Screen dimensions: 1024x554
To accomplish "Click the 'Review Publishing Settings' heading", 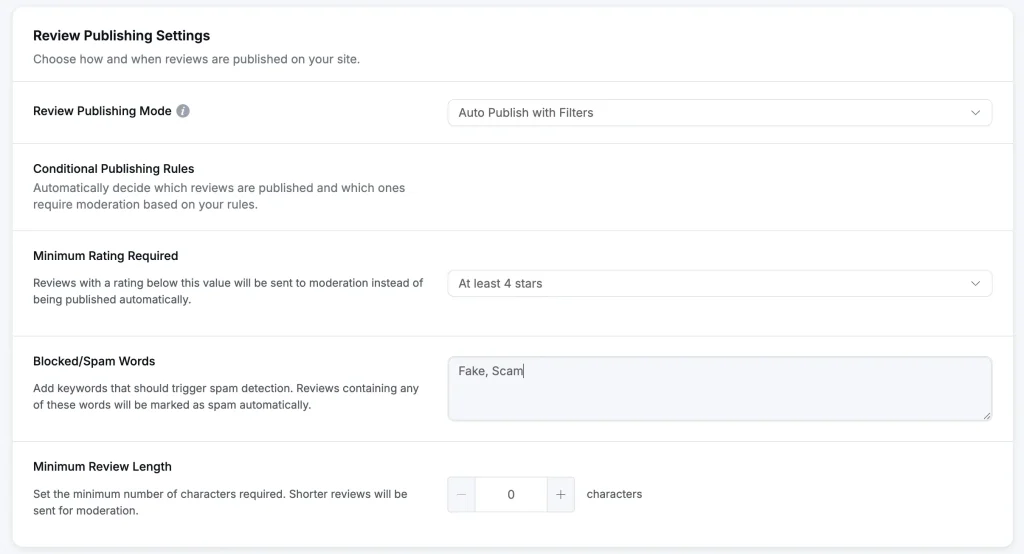I will [x=121, y=36].
